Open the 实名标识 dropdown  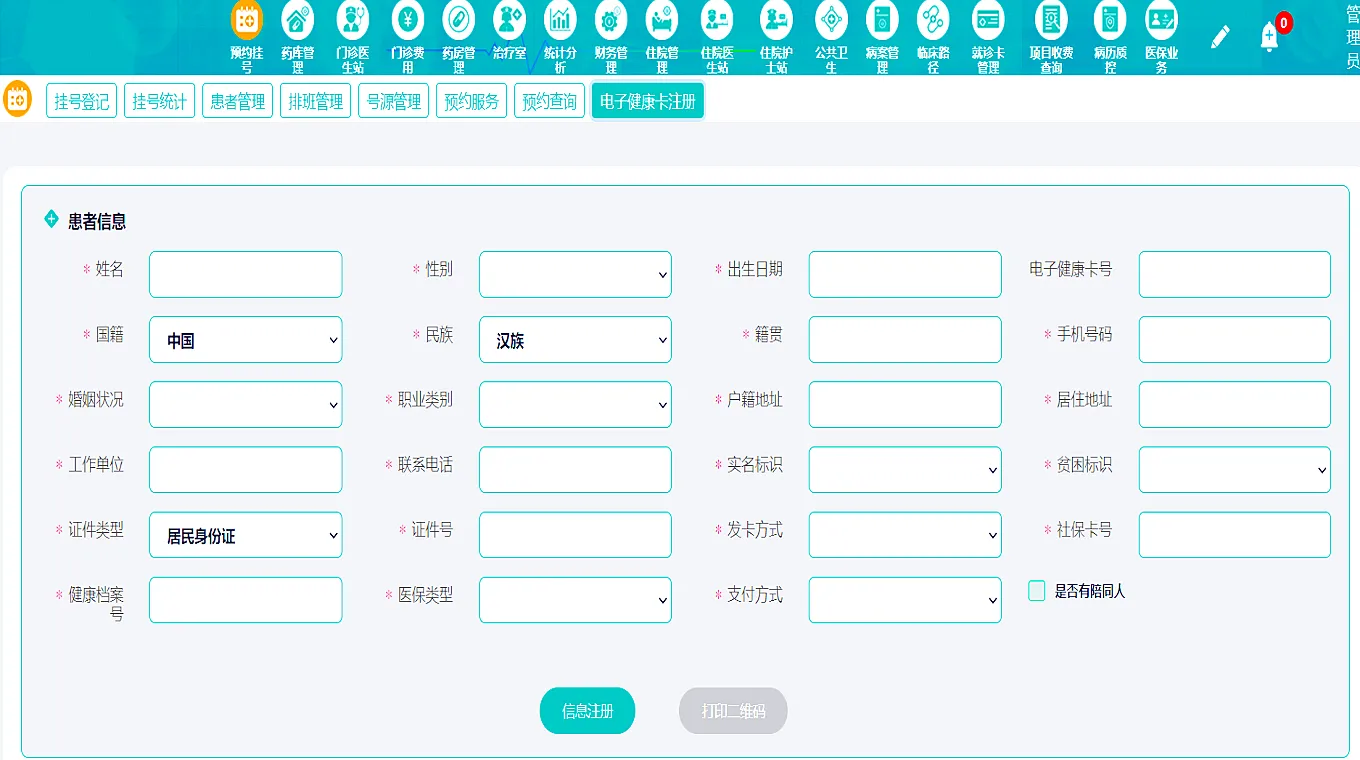905,470
